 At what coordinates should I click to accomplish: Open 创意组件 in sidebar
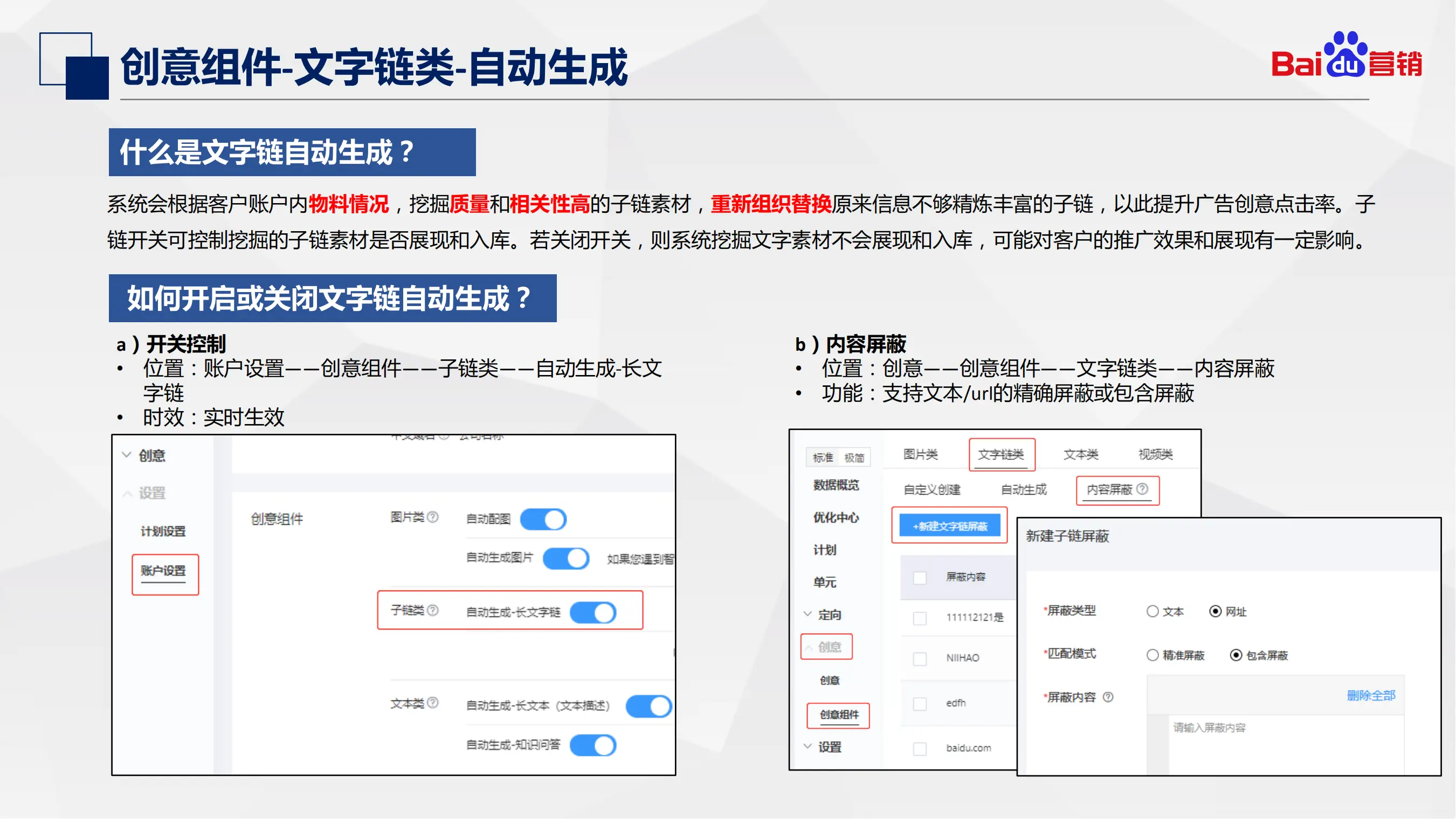[x=840, y=715]
